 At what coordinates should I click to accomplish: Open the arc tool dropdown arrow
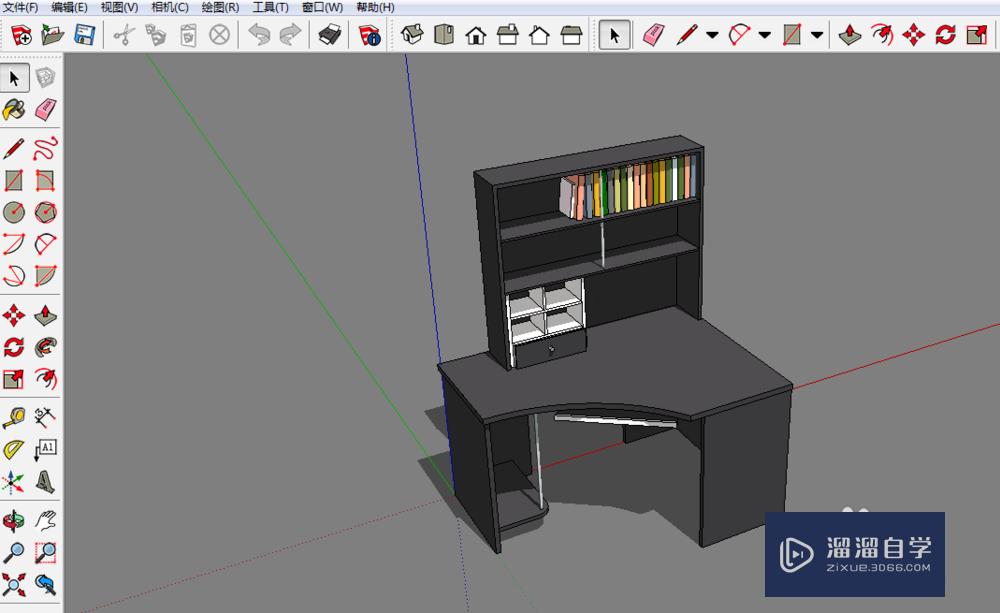pos(765,36)
